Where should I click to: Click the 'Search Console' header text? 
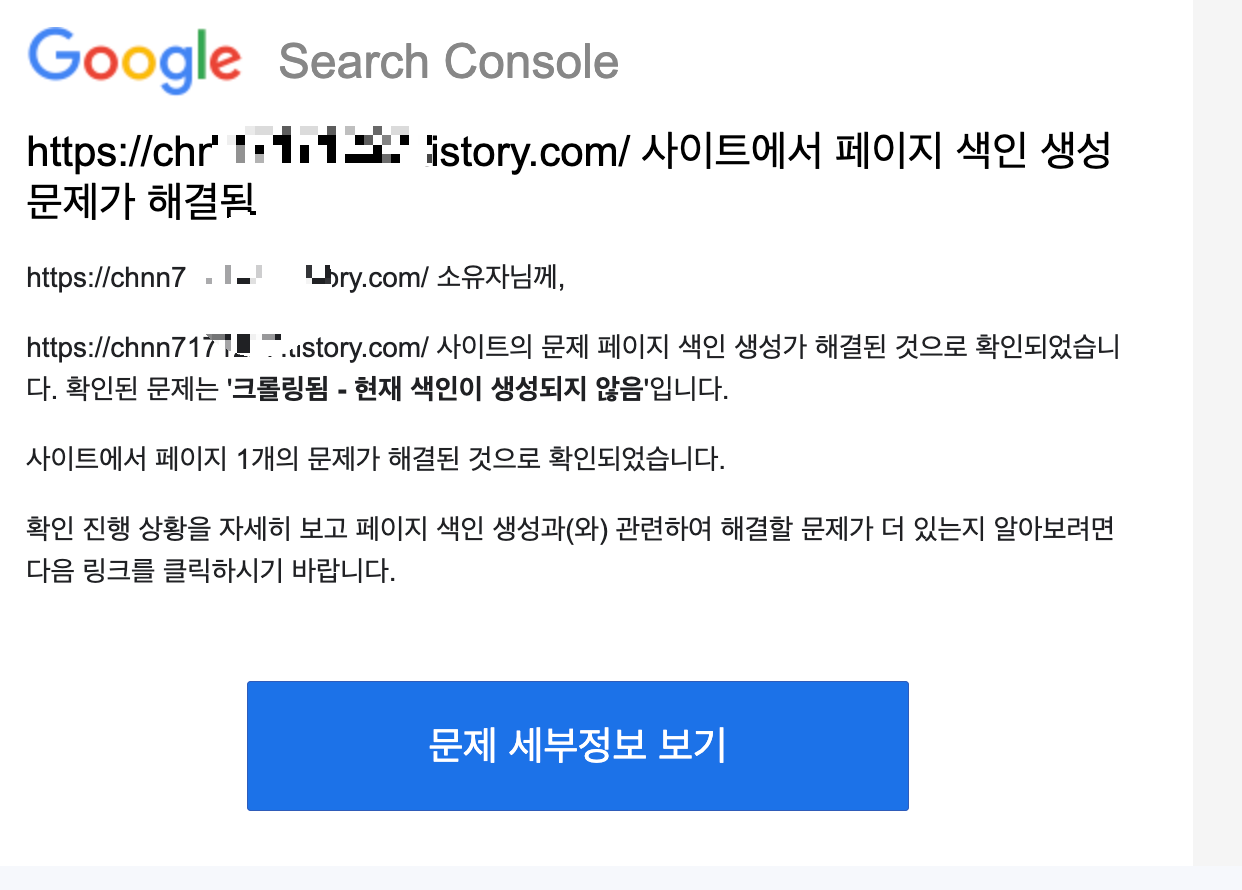tap(449, 62)
